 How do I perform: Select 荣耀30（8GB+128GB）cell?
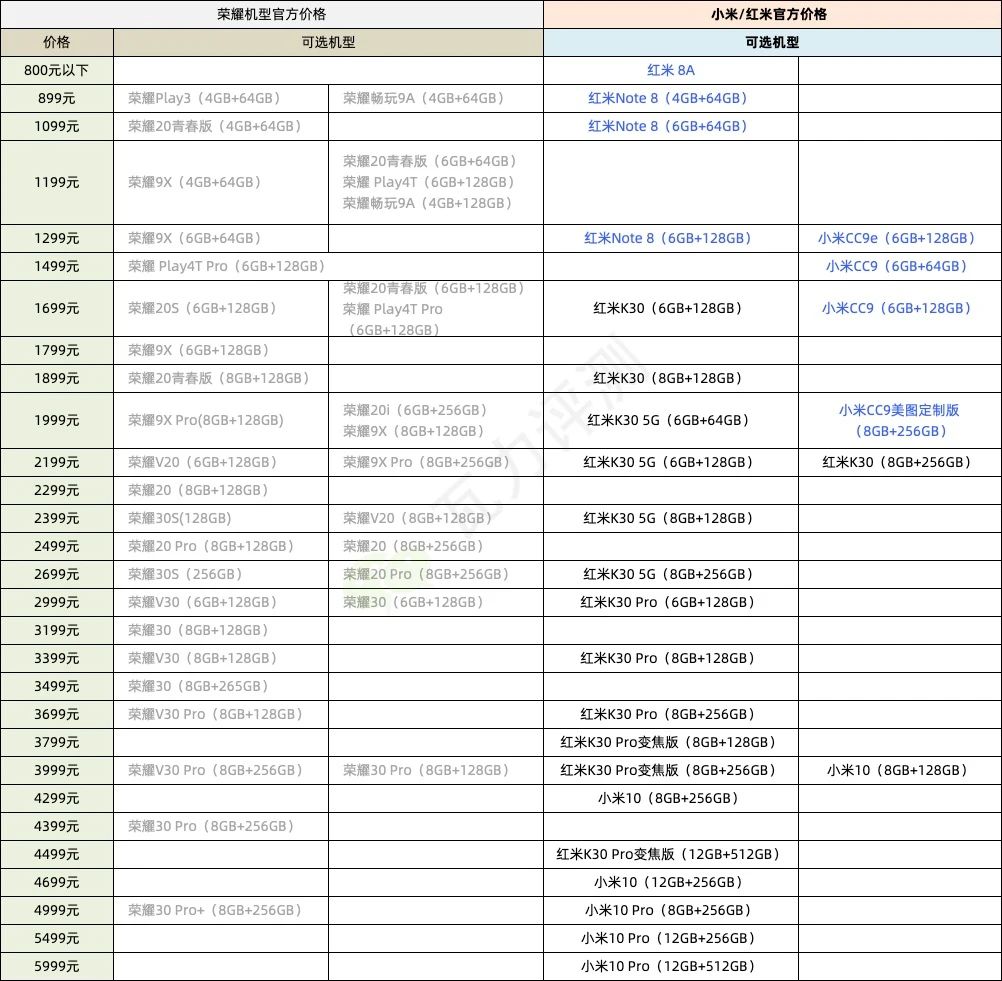coord(221,630)
